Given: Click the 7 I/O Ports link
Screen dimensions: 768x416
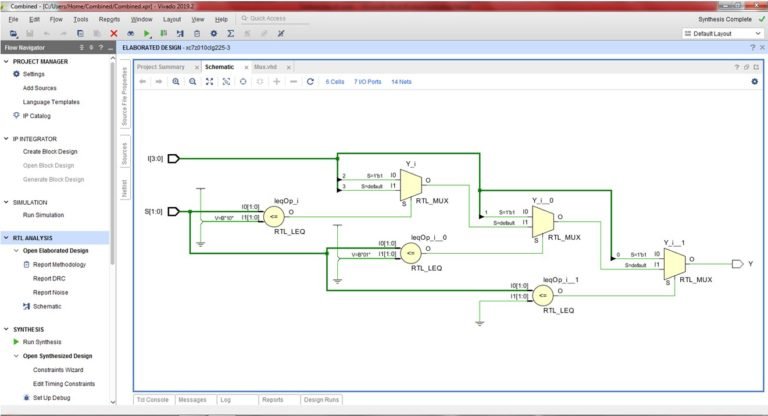Looking at the screenshot, I should pos(367,82).
